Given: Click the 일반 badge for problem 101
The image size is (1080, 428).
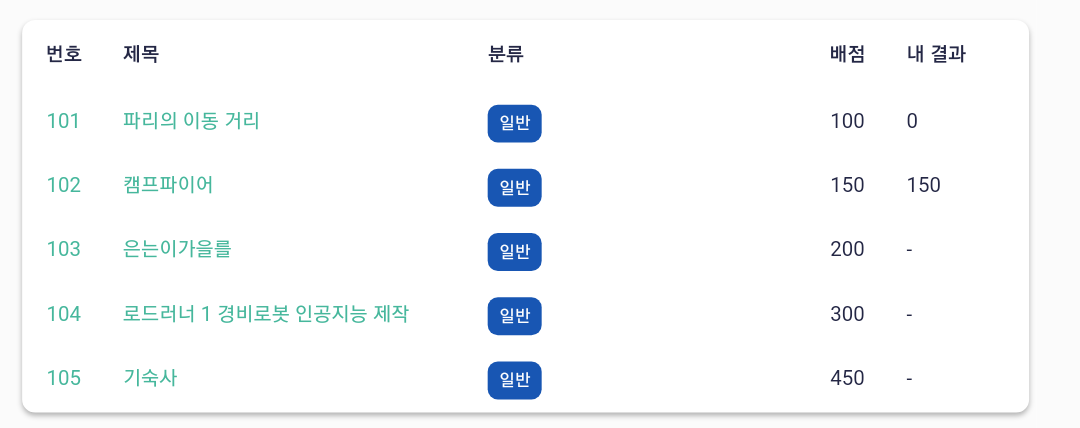Looking at the screenshot, I should [515, 123].
